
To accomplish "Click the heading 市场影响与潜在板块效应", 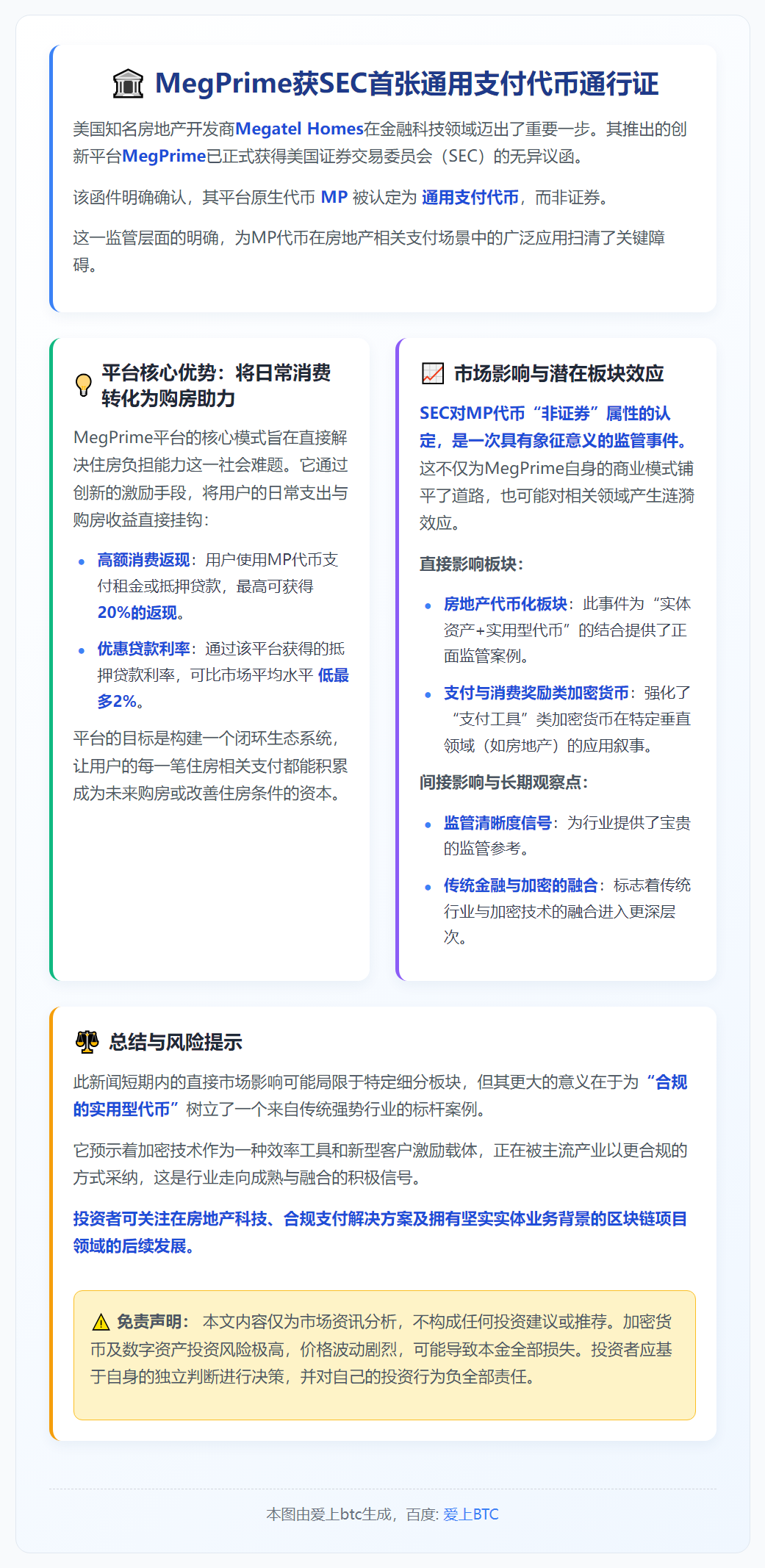I will click(x=559, y=373).
